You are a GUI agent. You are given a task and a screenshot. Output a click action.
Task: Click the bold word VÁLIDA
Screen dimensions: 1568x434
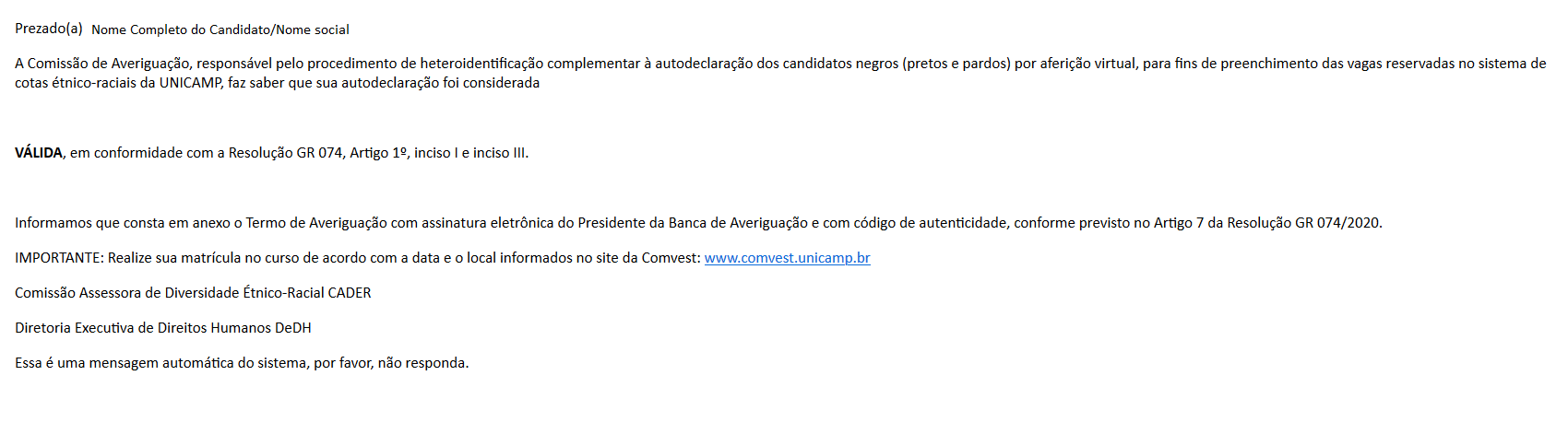pyautogui.click(x=39, y=153)
